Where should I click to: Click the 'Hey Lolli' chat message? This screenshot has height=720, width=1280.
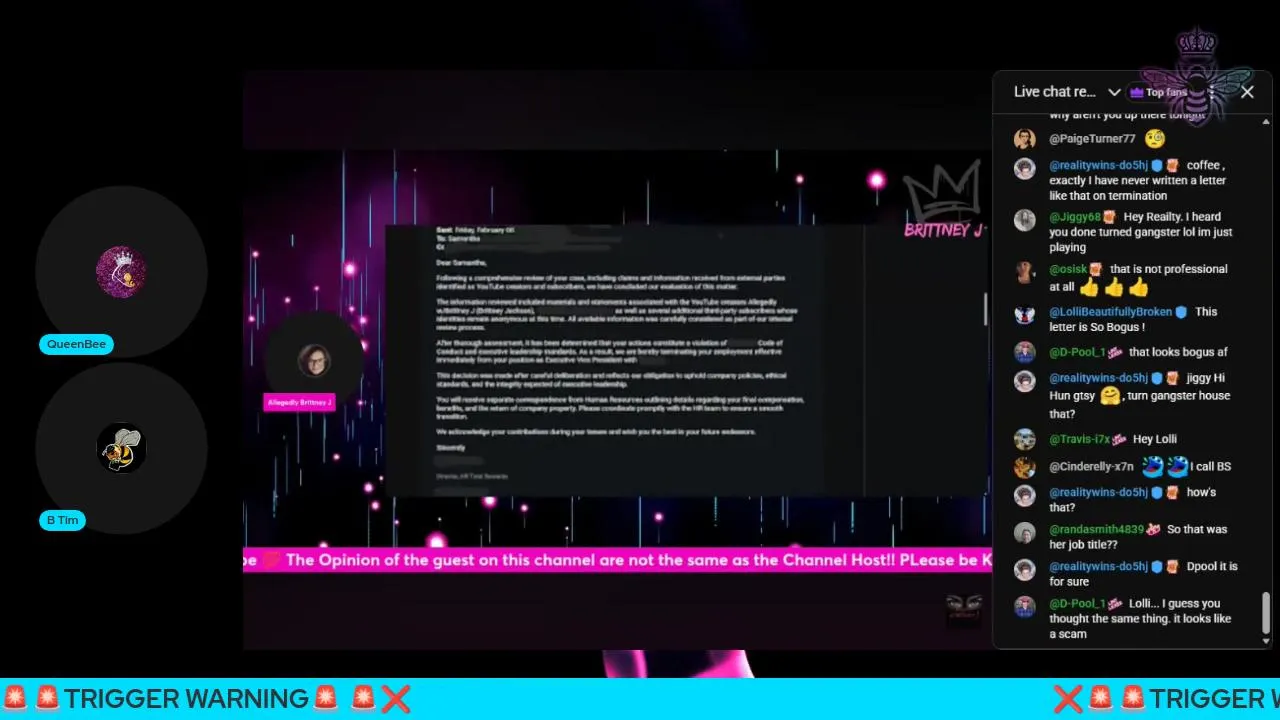tap(1154, 439)
